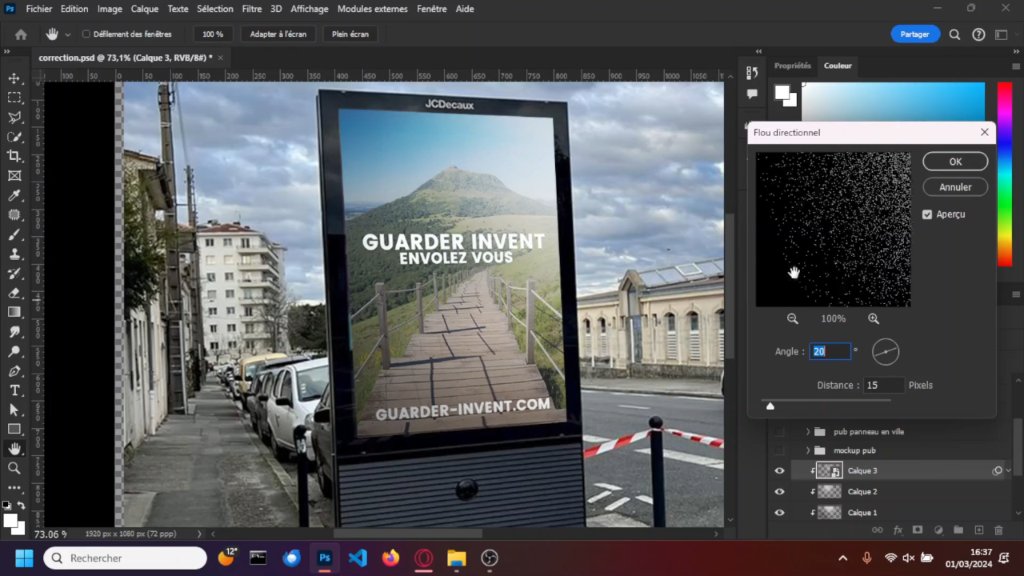Select the Quick Selection tool

click(14, 137)
